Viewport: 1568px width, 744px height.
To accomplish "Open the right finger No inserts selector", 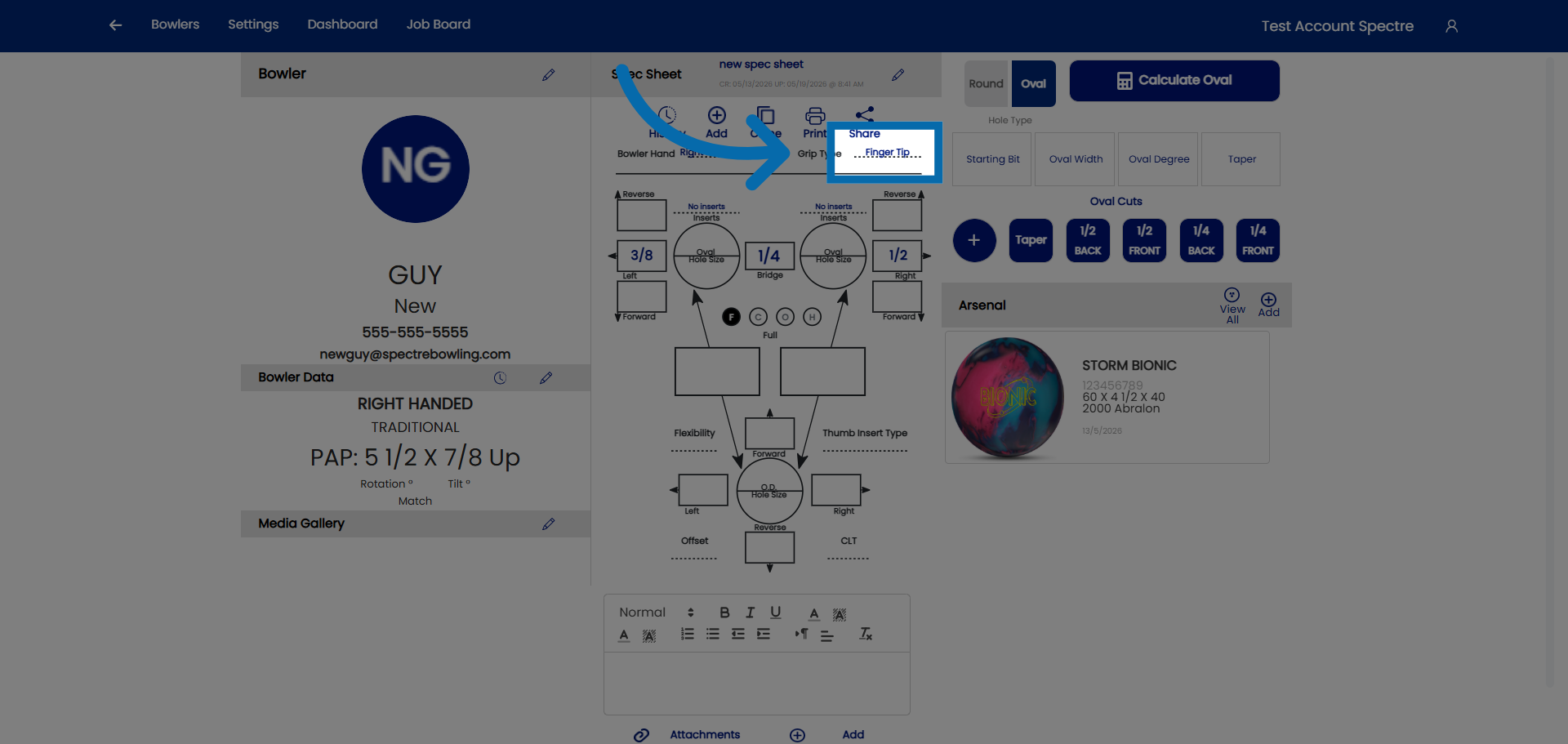I will tap(833, 207).
